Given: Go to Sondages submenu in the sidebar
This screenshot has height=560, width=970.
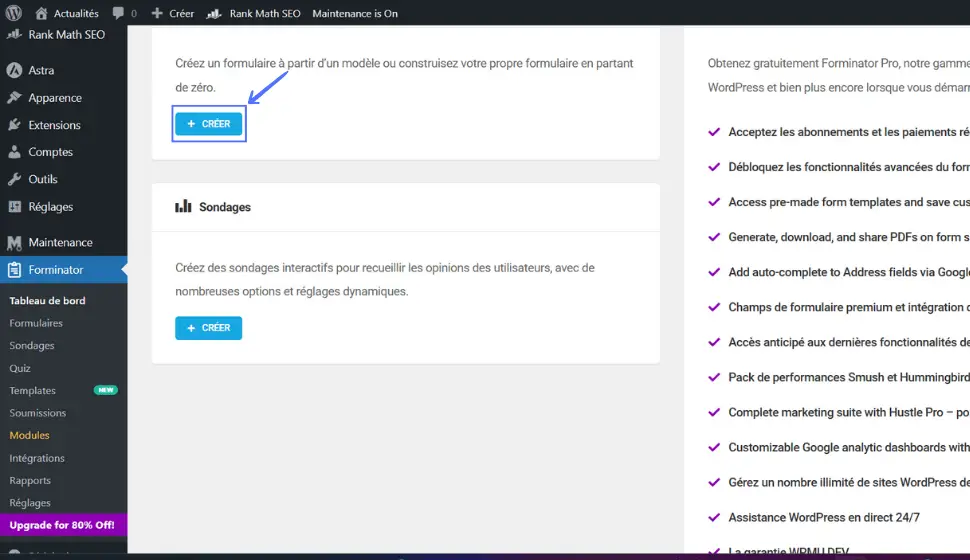Looking at the screenshot, I should [x=32, y=345].
